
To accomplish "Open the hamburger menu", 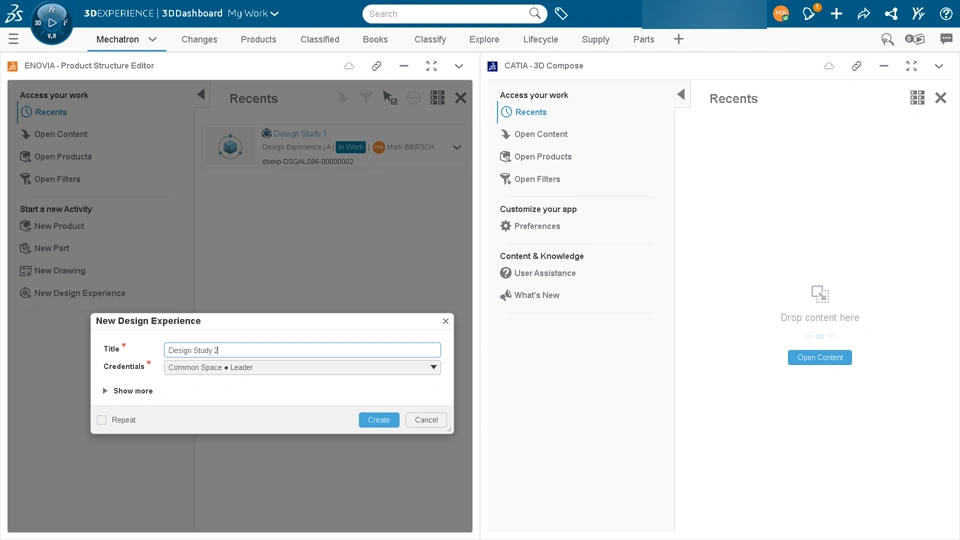I will 13,39.
